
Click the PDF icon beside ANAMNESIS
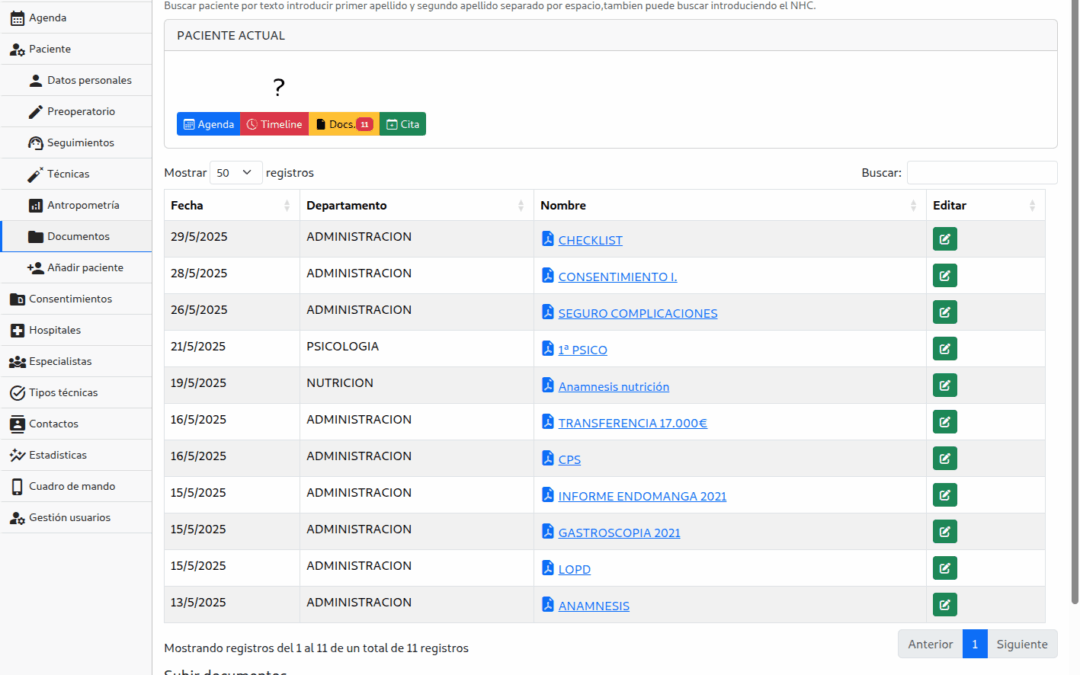[x=548, y=603]
